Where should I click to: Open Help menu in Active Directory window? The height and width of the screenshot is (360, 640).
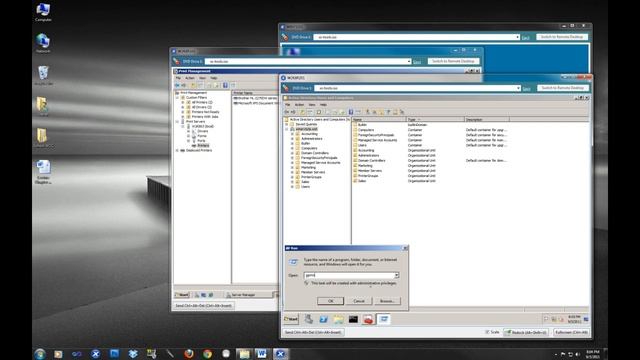(323, 105)
